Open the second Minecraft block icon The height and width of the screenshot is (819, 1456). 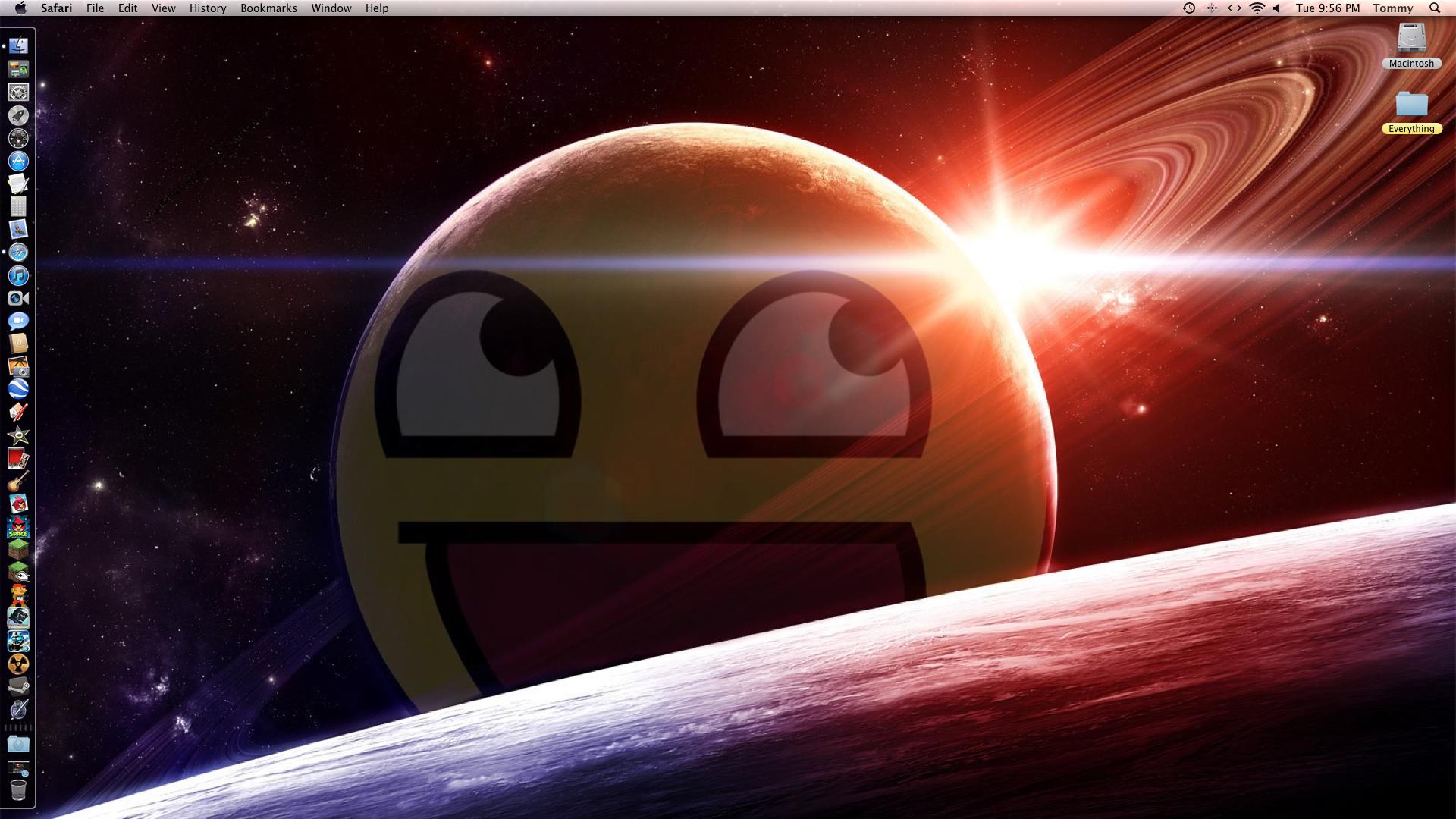(18, 572)
